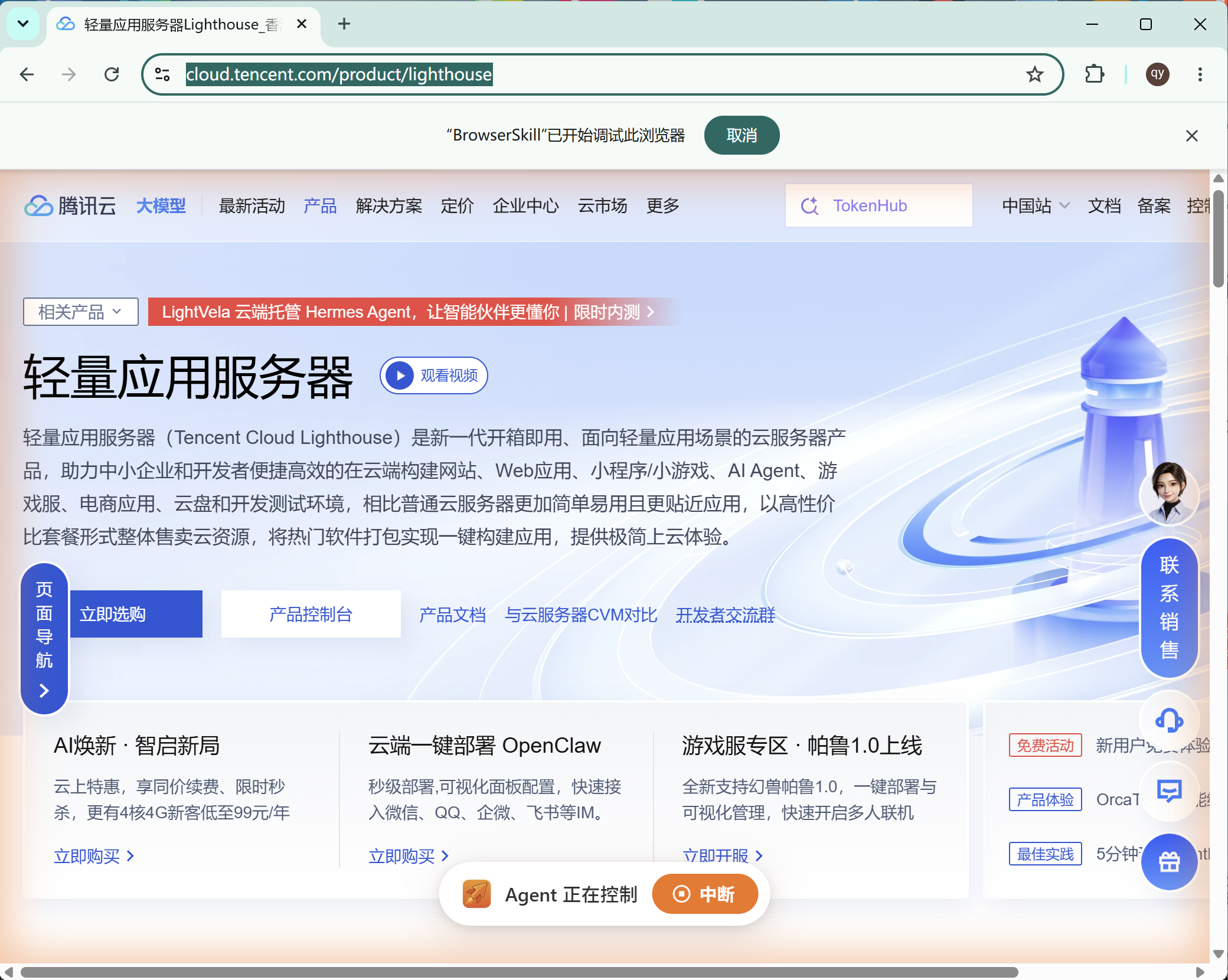Go back to previous page
The width and height of the screenshot is (1228, 980).
click(27, 74)
